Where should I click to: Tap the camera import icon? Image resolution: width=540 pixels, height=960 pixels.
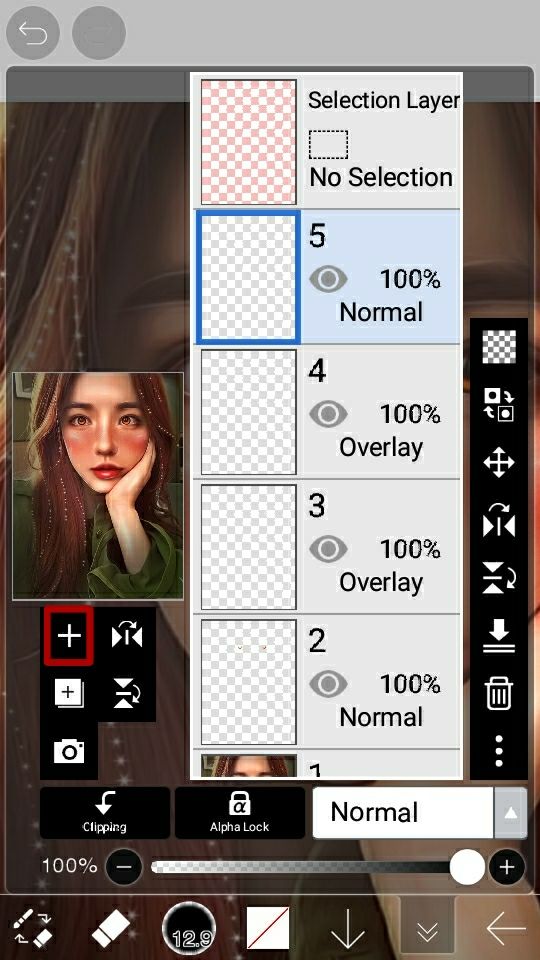[x=69, y=751]
